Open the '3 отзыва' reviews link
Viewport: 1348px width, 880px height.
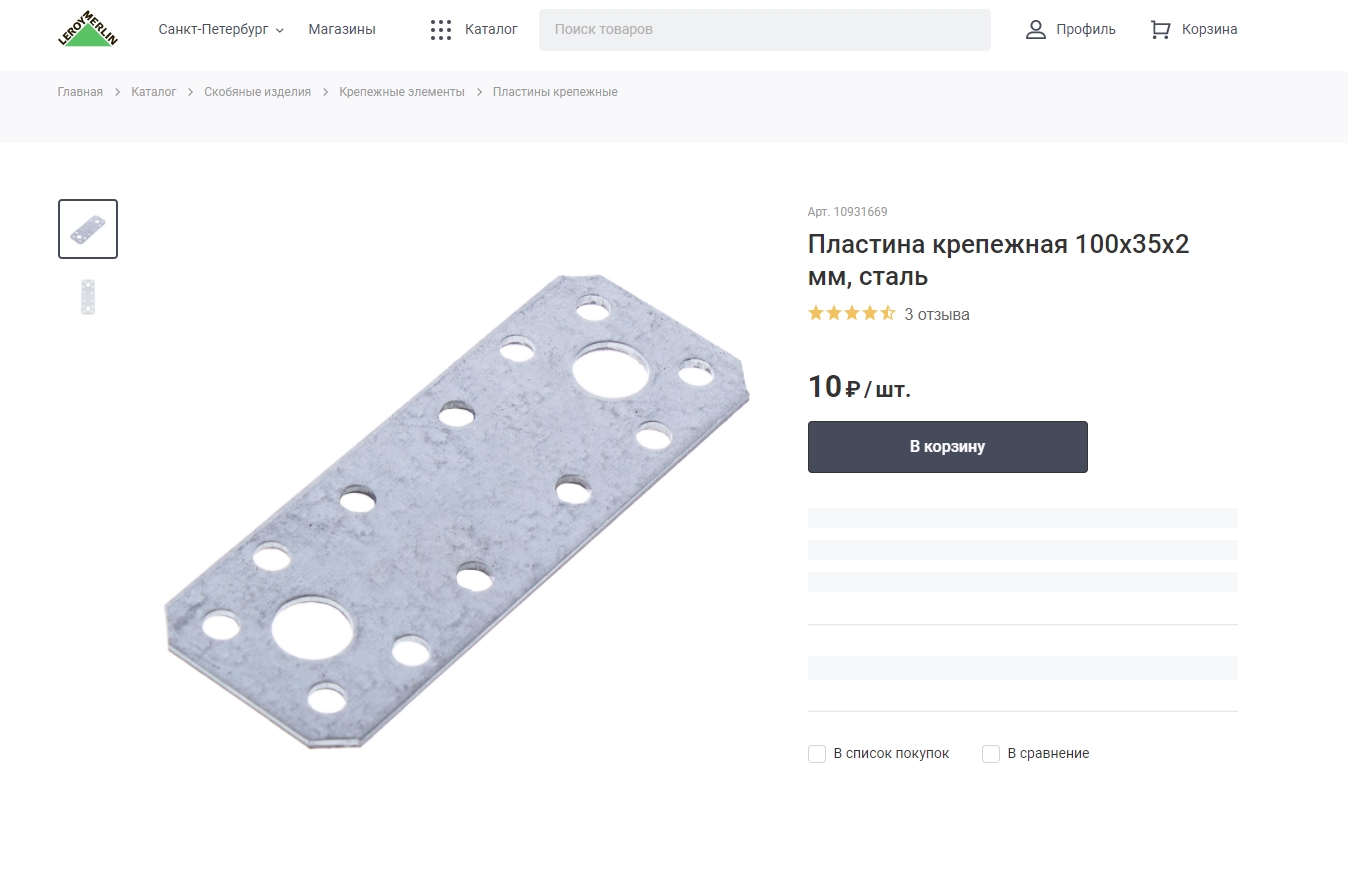[x=937, y=315]
